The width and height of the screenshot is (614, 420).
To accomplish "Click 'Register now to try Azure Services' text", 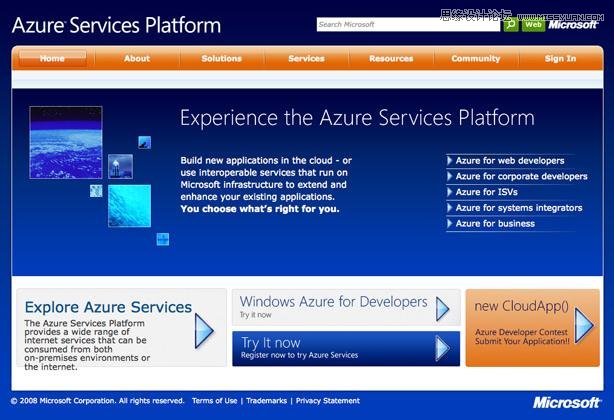I will click(299, 355).
